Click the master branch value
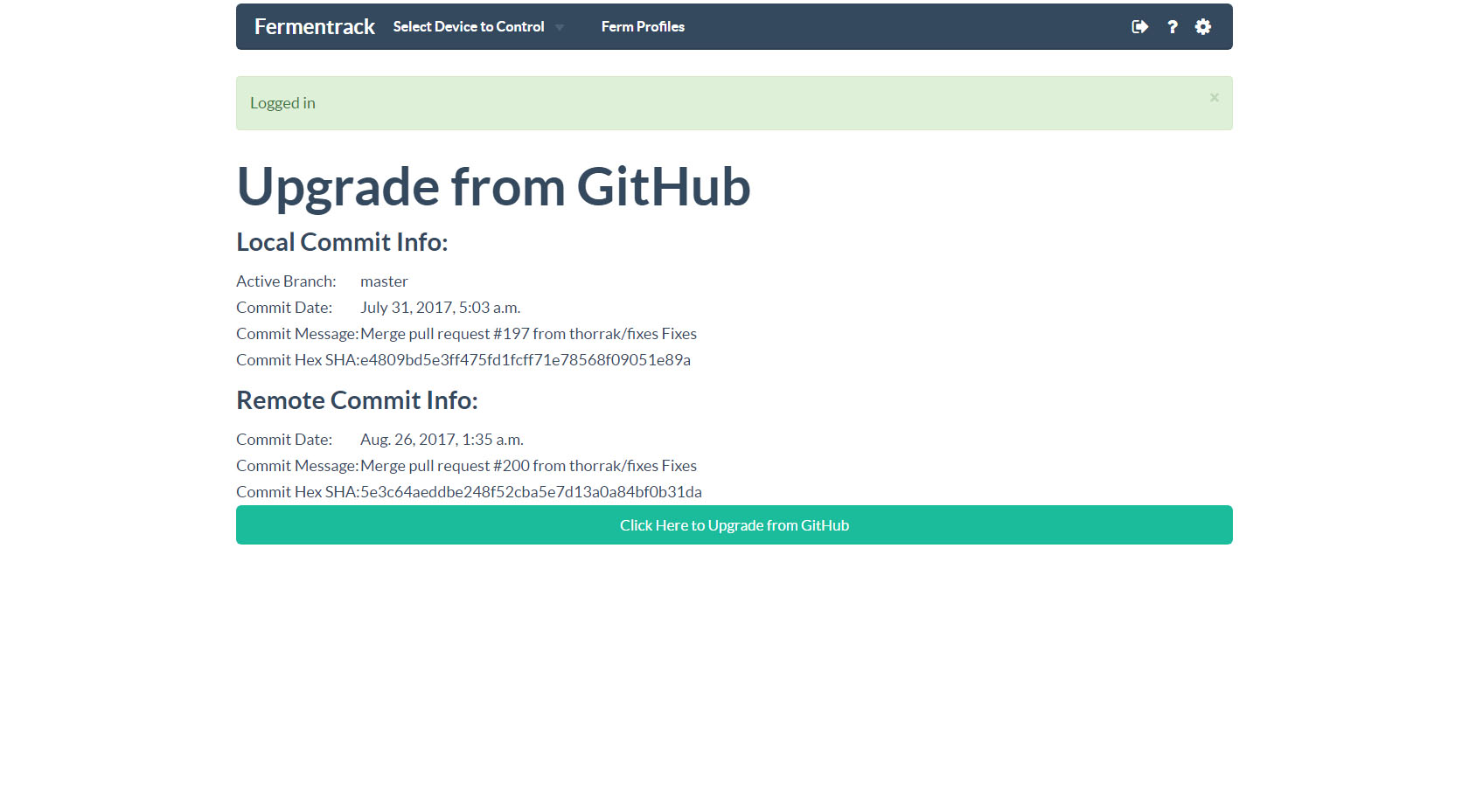The image size is (1469, 812). (x=384, y=281)
